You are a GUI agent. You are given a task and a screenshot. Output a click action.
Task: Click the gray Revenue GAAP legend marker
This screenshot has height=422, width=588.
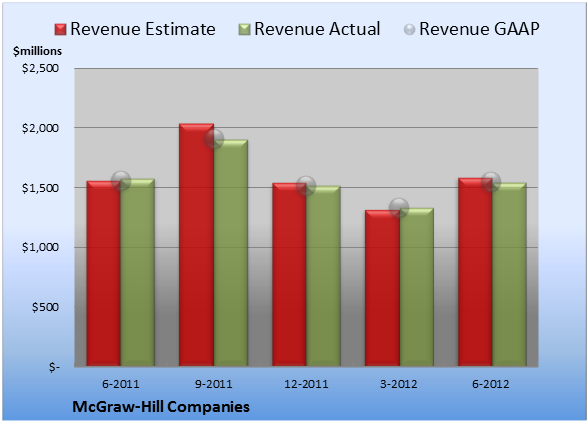pyautogui.click(x=410, y=30)
